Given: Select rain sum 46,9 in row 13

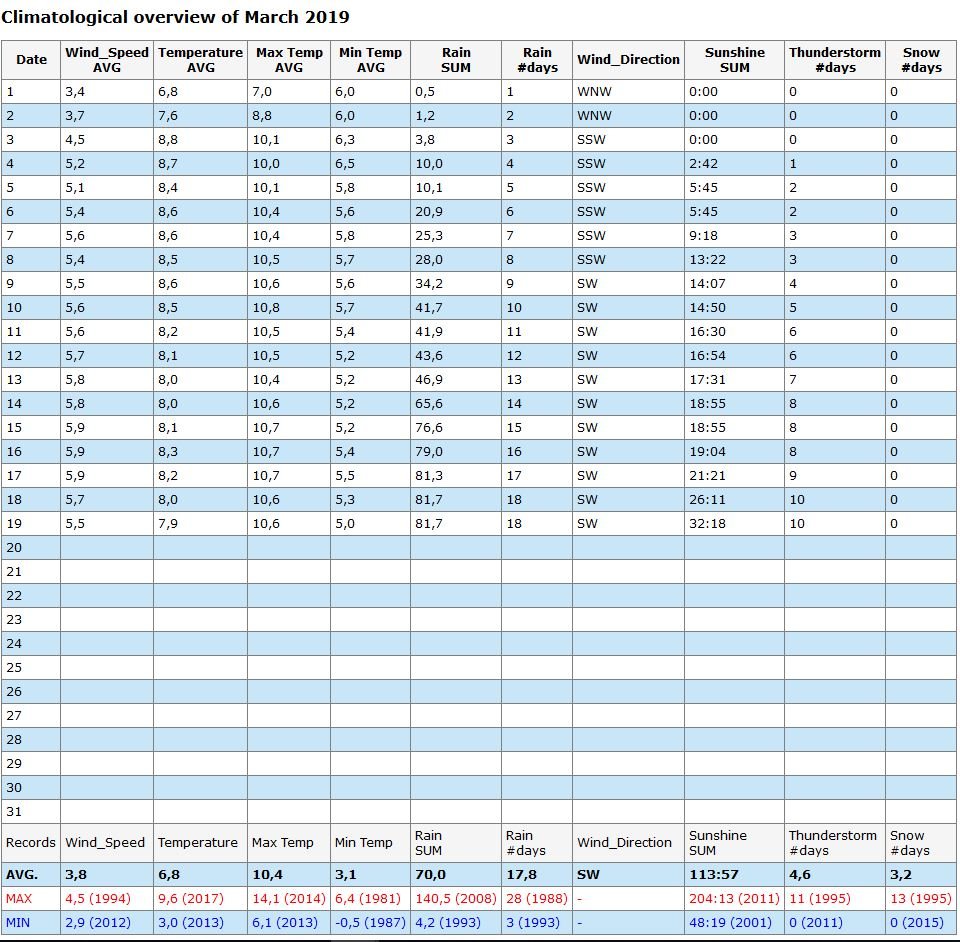Looking at the screenshot, I should tap(429, 379).
